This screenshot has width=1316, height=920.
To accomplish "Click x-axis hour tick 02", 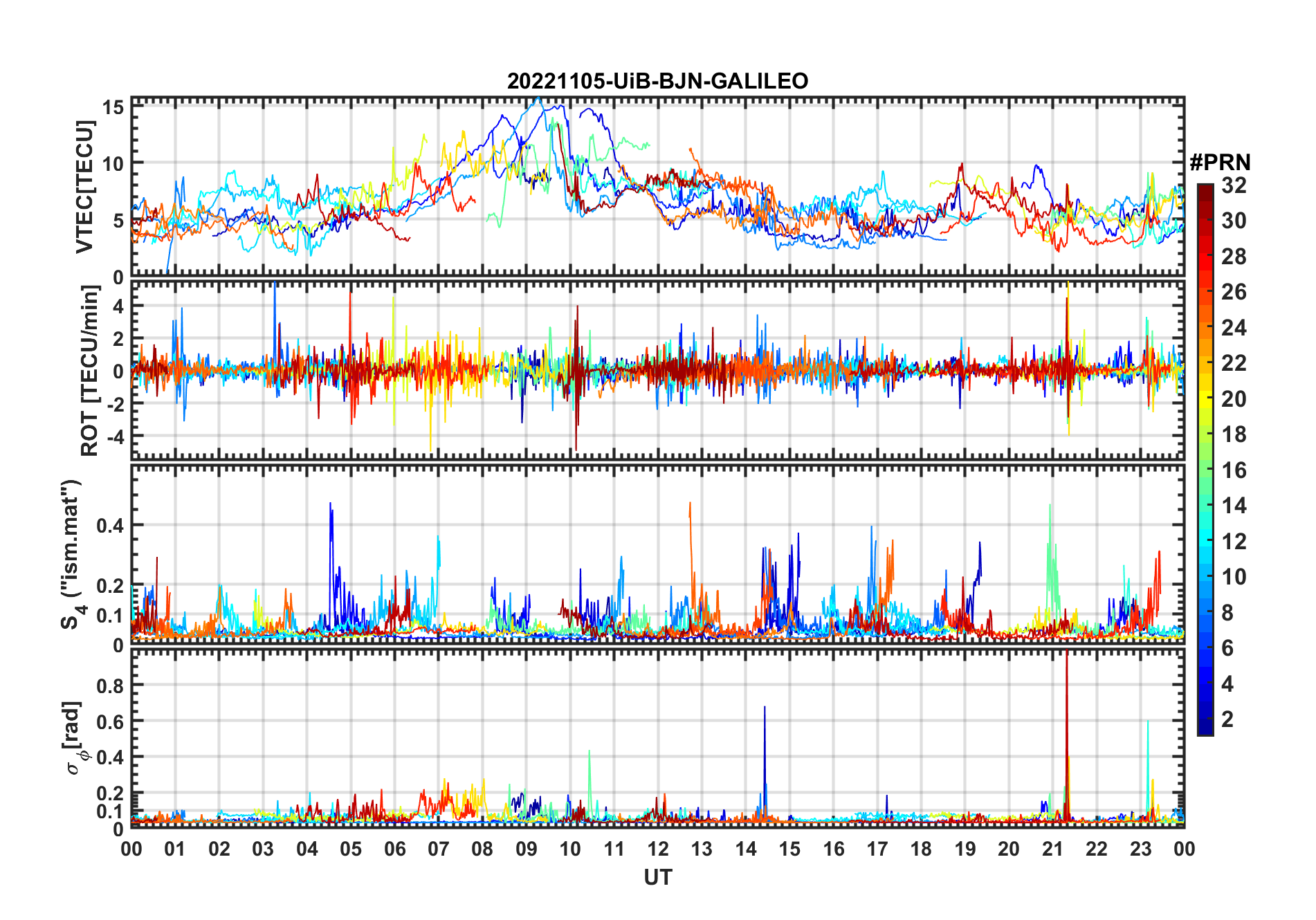I will (219, 849).
